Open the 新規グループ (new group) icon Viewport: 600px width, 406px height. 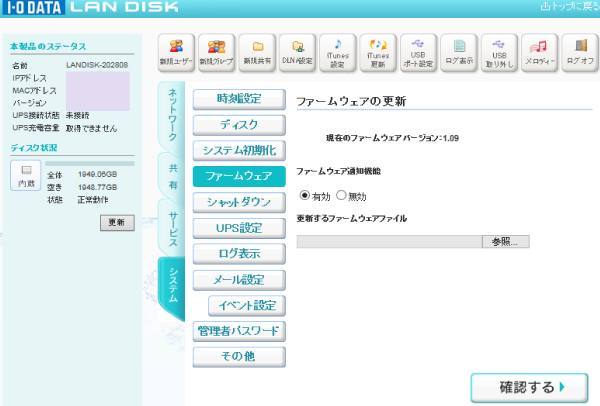(217, 50)
